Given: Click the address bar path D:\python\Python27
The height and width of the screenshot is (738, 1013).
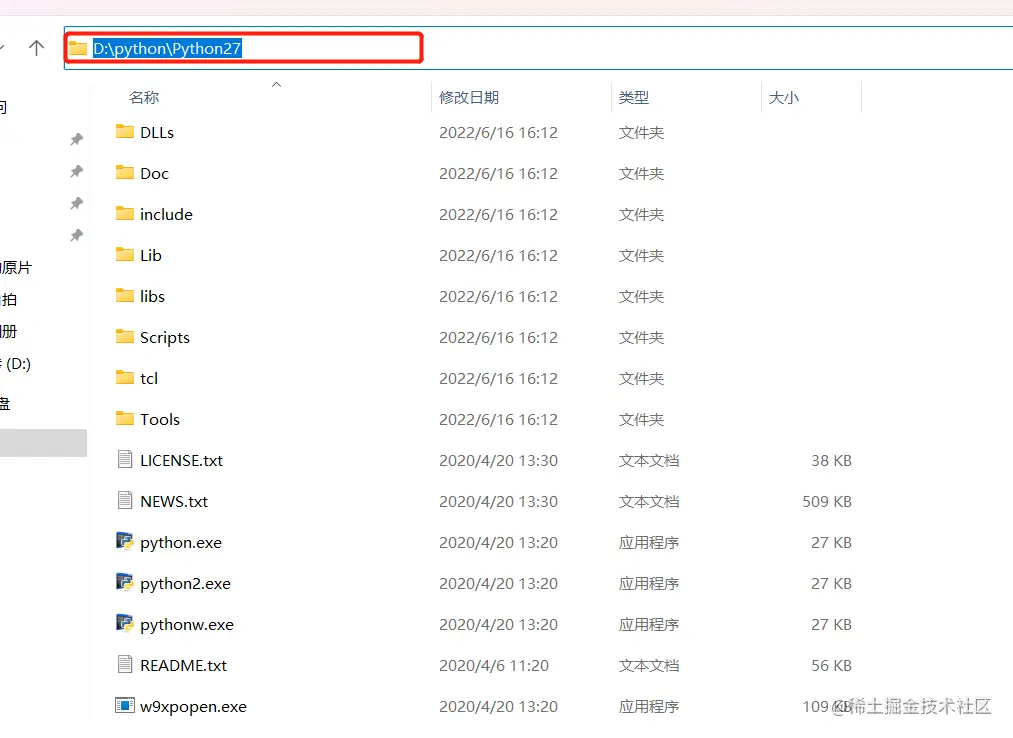Looking at the screenshot, I should [x=167, y=48].
